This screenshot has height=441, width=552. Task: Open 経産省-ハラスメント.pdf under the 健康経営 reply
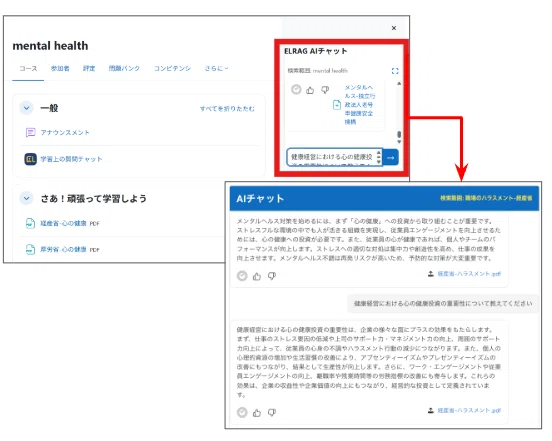469,410
